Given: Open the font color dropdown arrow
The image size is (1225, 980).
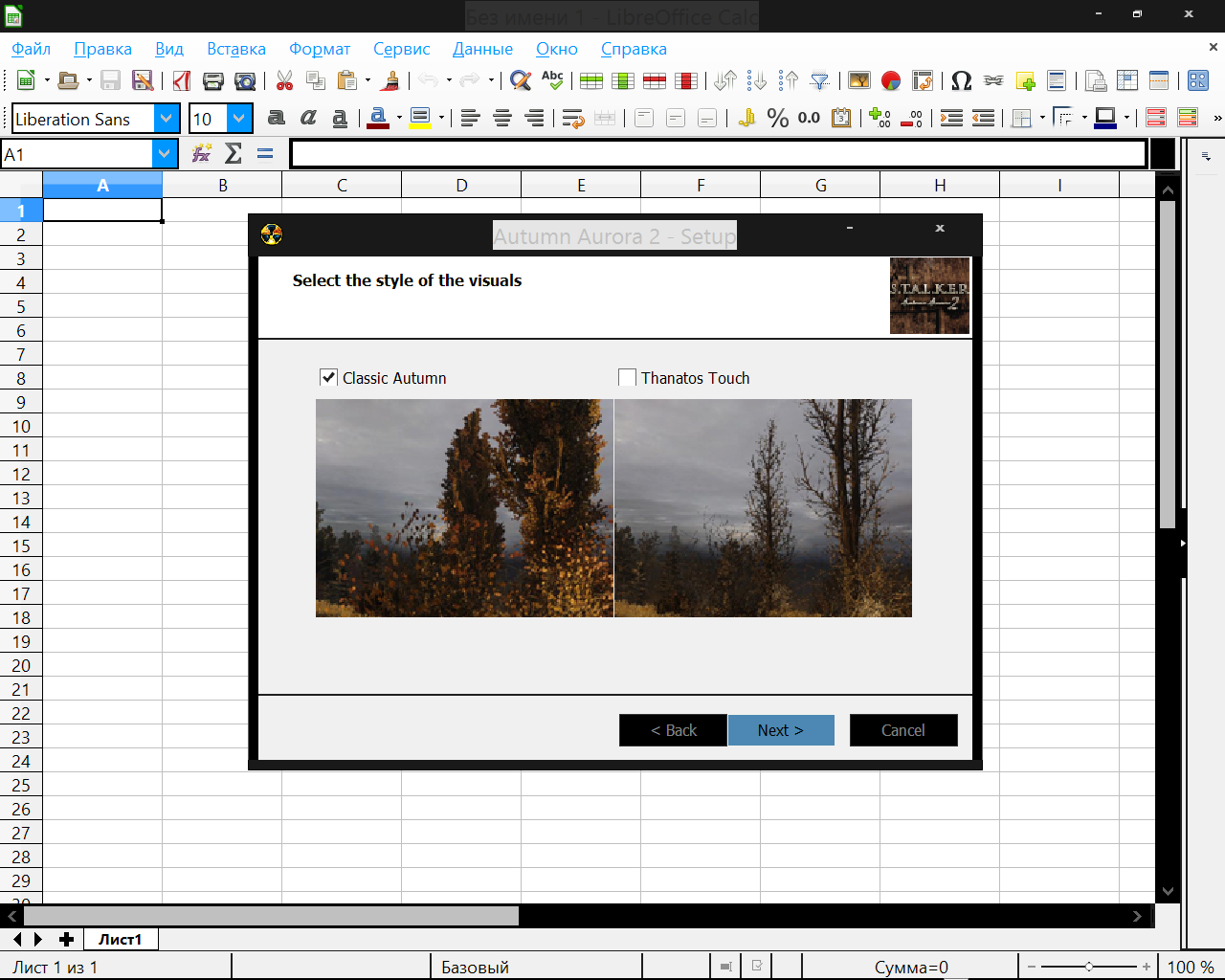Looking at the screenshot, I should click(400, 118).
